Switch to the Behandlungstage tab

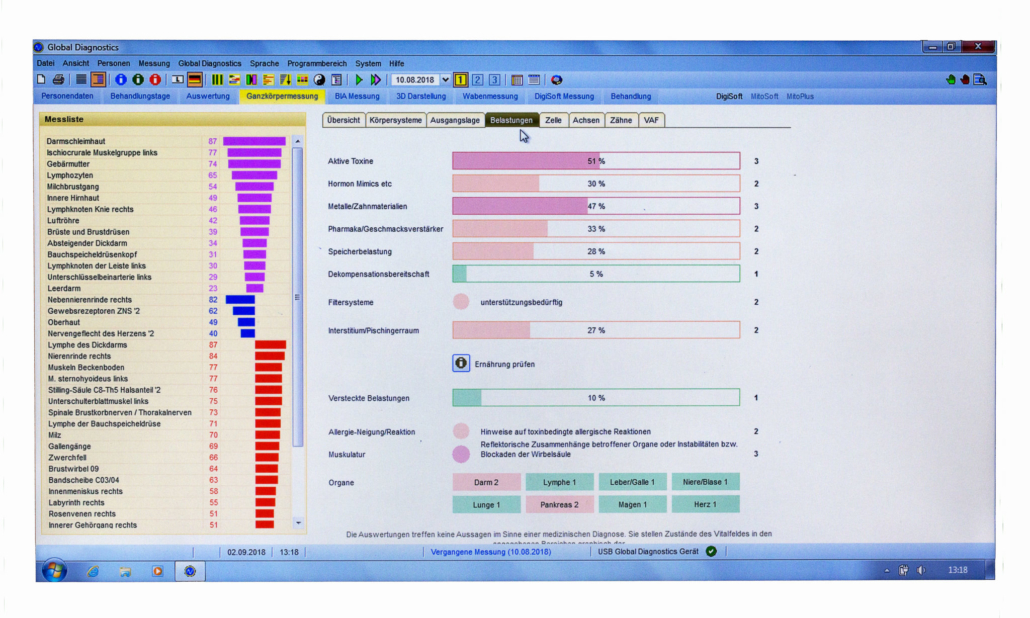140,96
